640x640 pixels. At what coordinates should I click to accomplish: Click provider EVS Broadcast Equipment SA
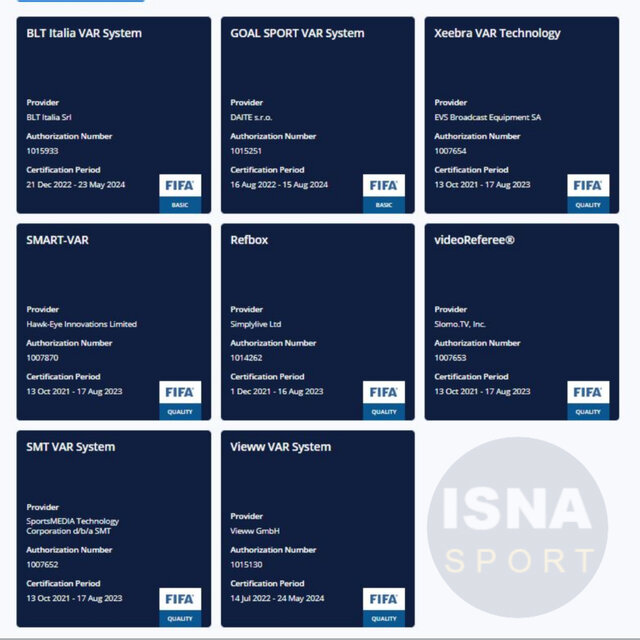[x=487, y=117]
